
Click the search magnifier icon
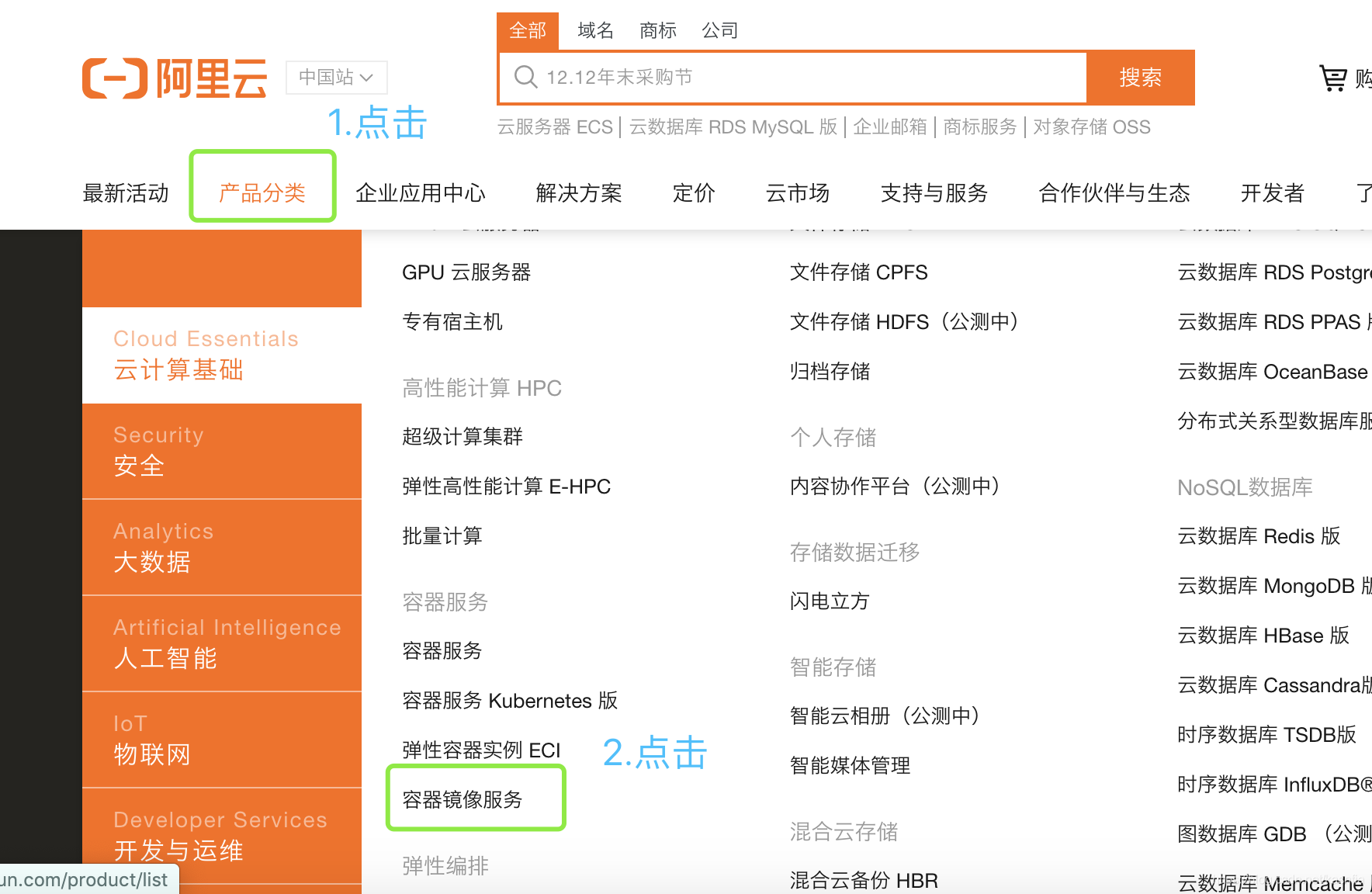pos(525,77)
